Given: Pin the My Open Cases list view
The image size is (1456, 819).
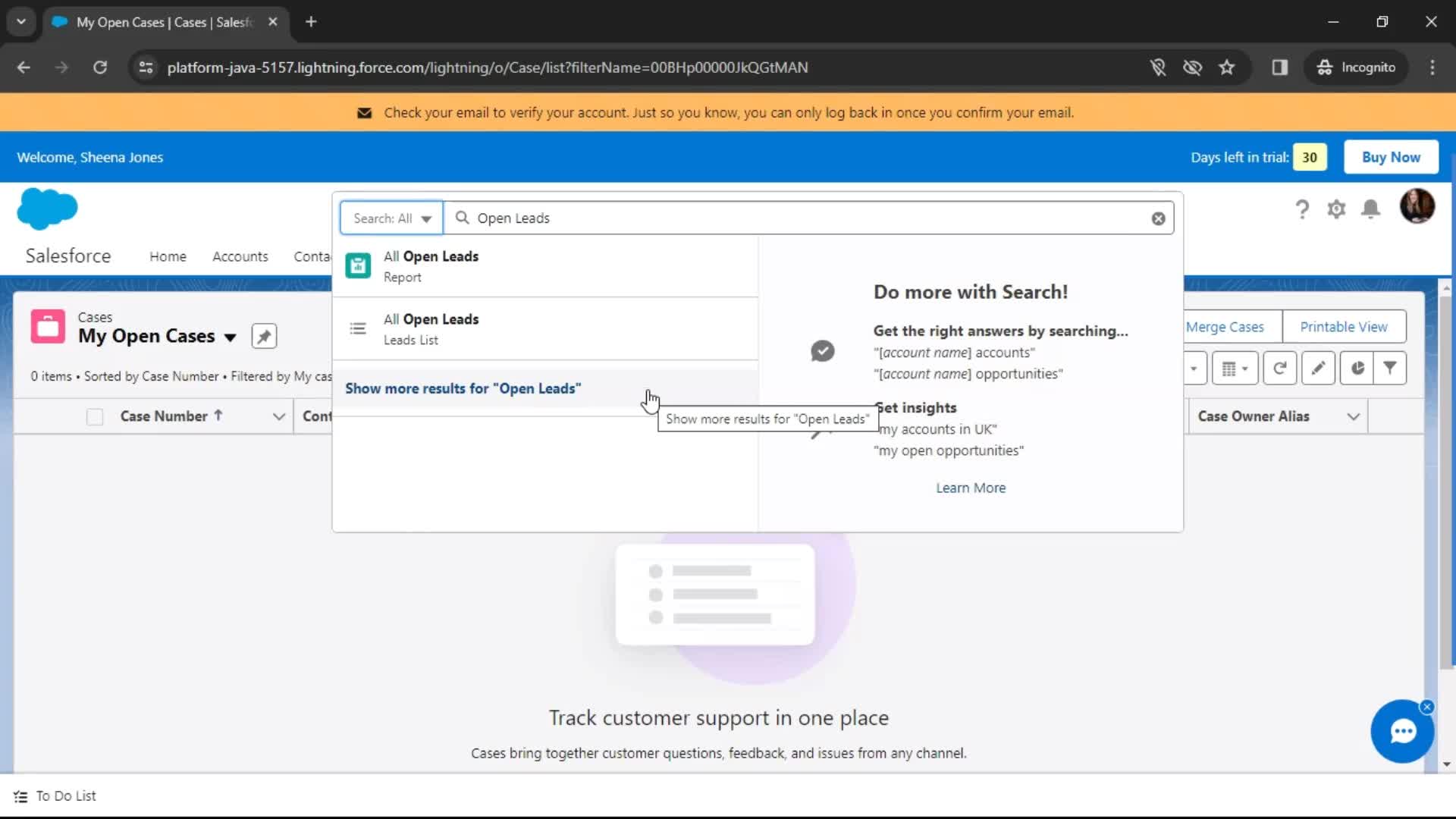Looking at the screenshot, I should tap(264, 336).
